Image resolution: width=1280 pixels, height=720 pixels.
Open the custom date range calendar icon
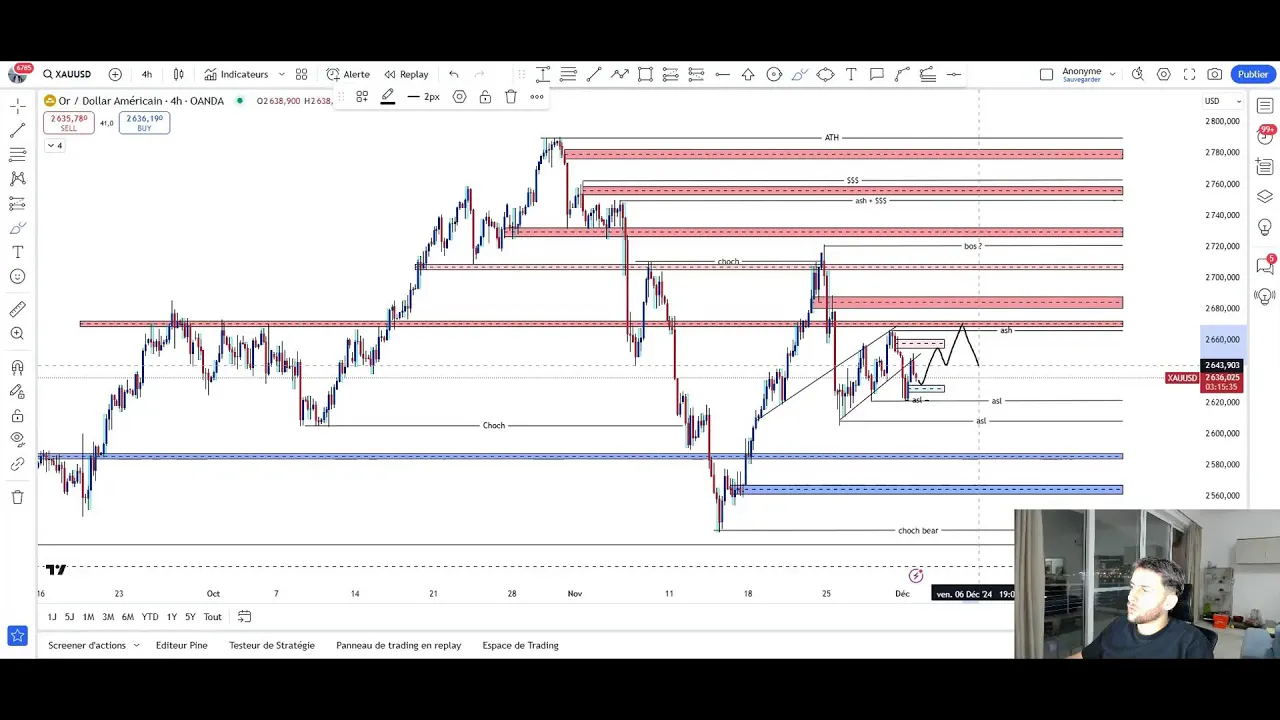coord(244,617)
